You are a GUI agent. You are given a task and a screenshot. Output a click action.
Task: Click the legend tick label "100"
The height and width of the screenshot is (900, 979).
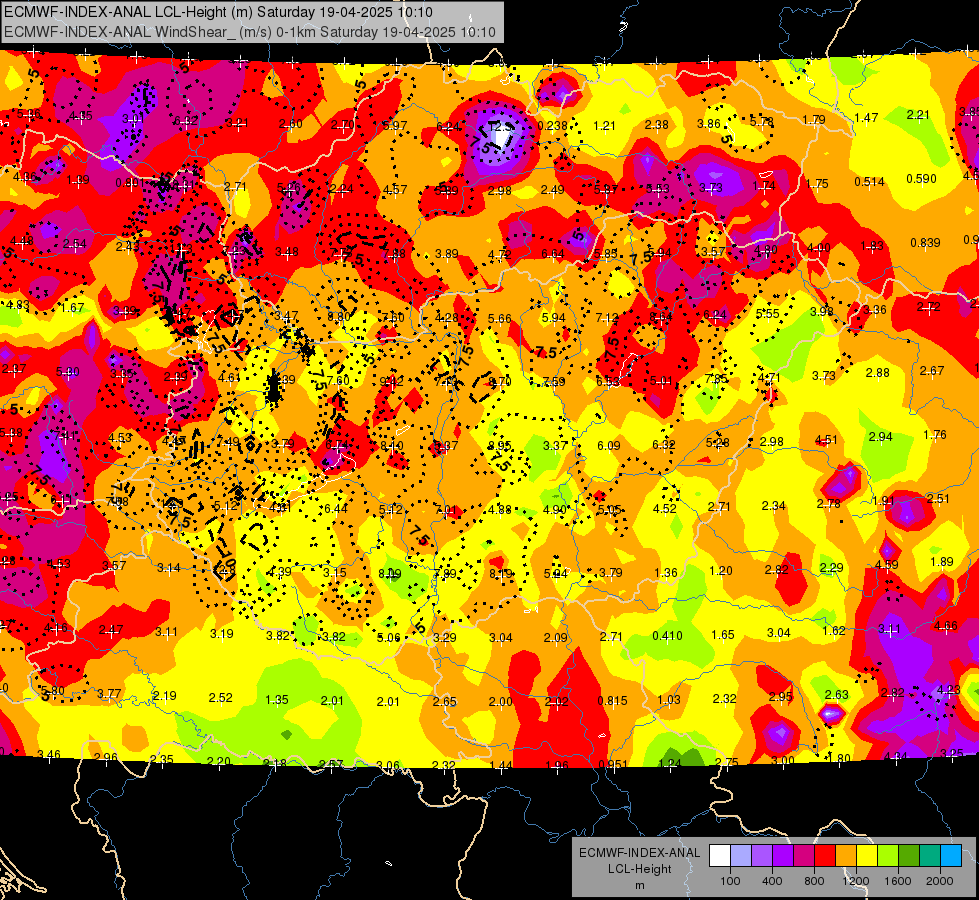730,881
